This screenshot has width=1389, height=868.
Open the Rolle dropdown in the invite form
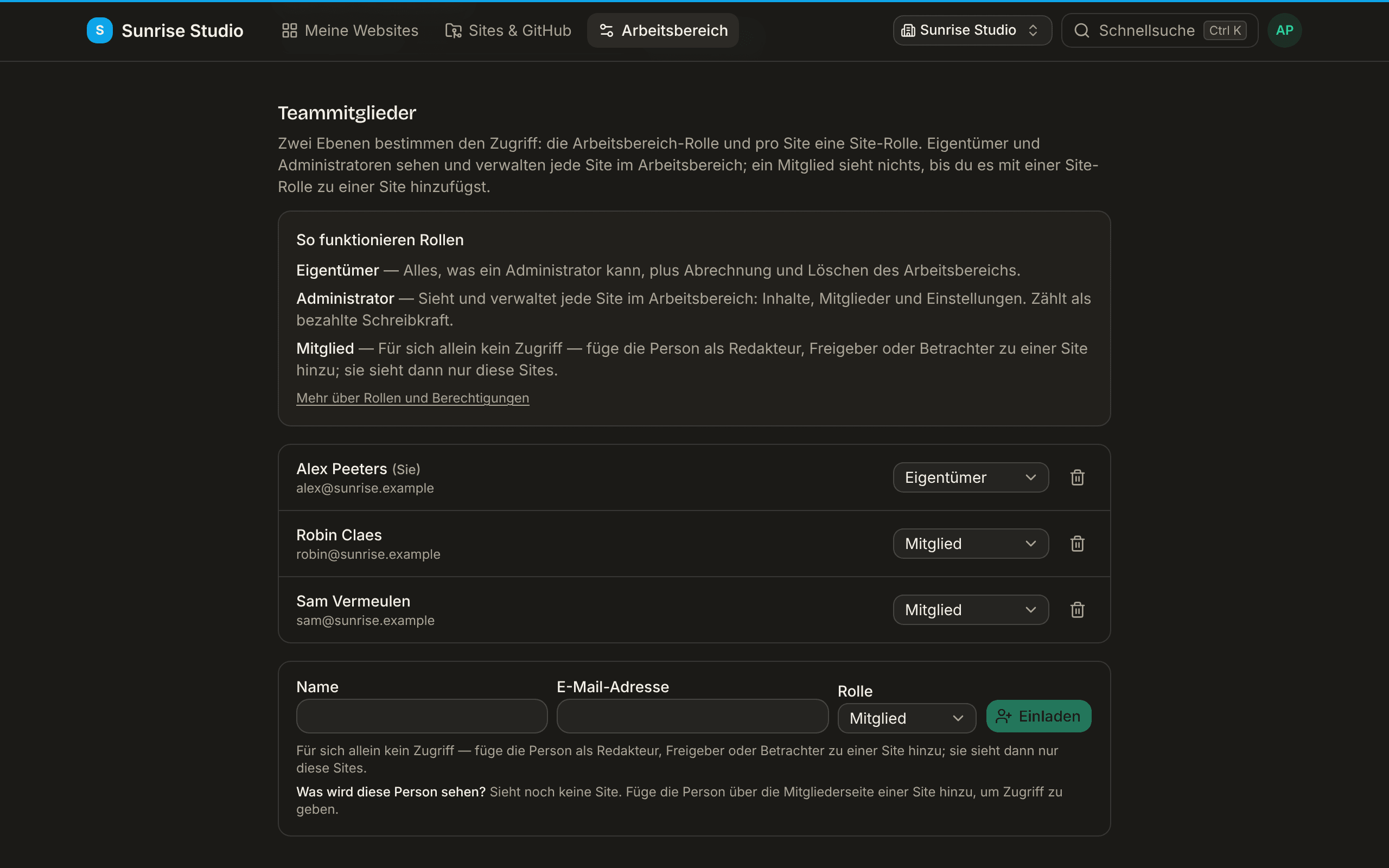(x=907, y=718)
